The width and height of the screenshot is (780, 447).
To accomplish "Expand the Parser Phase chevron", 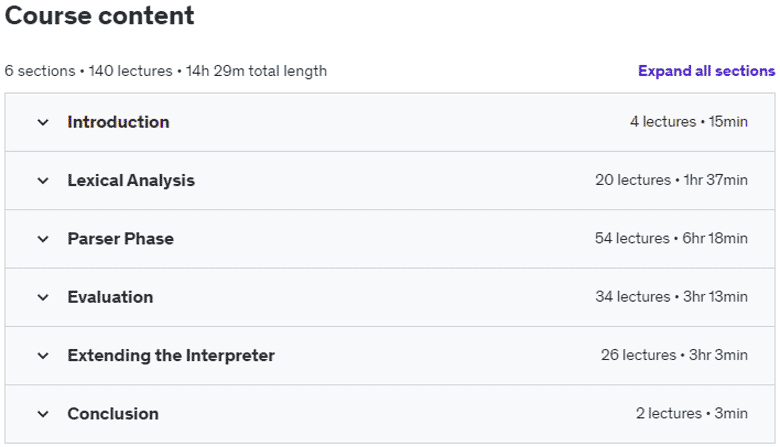I will [x=43, y=239].
